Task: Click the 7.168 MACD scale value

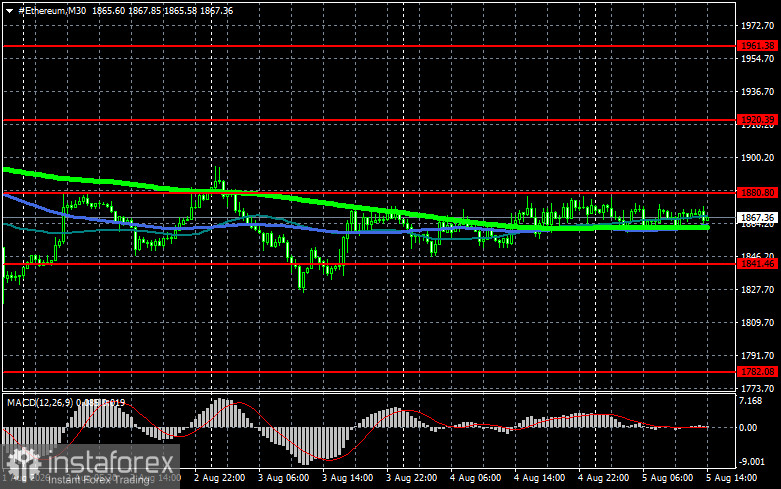Action: click(751, 401)
